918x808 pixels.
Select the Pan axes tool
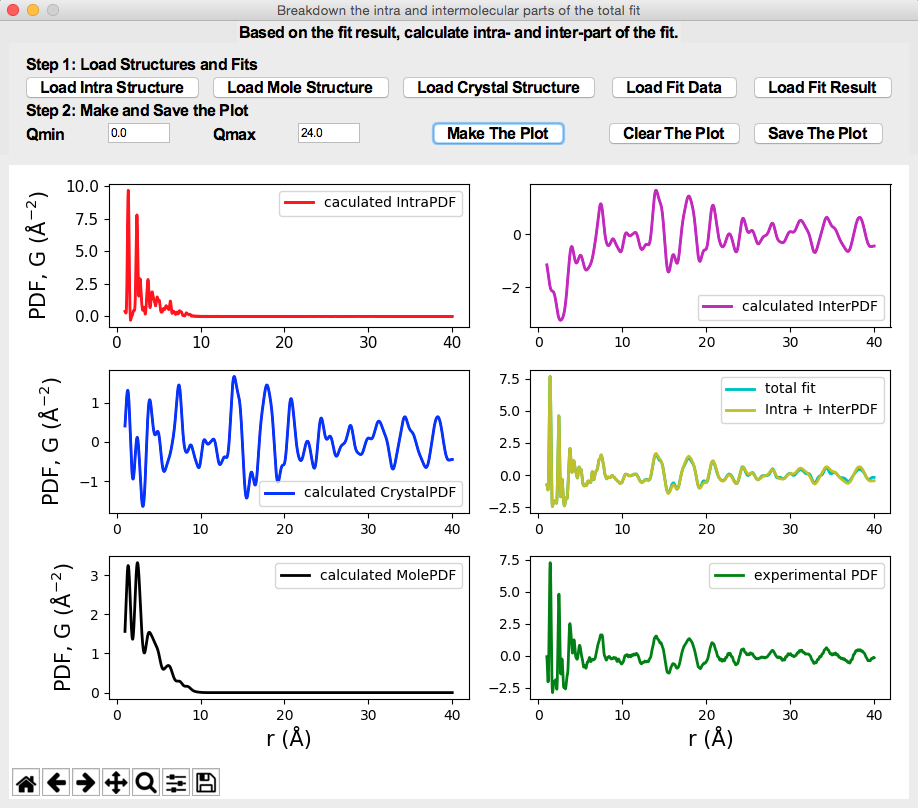116,783
